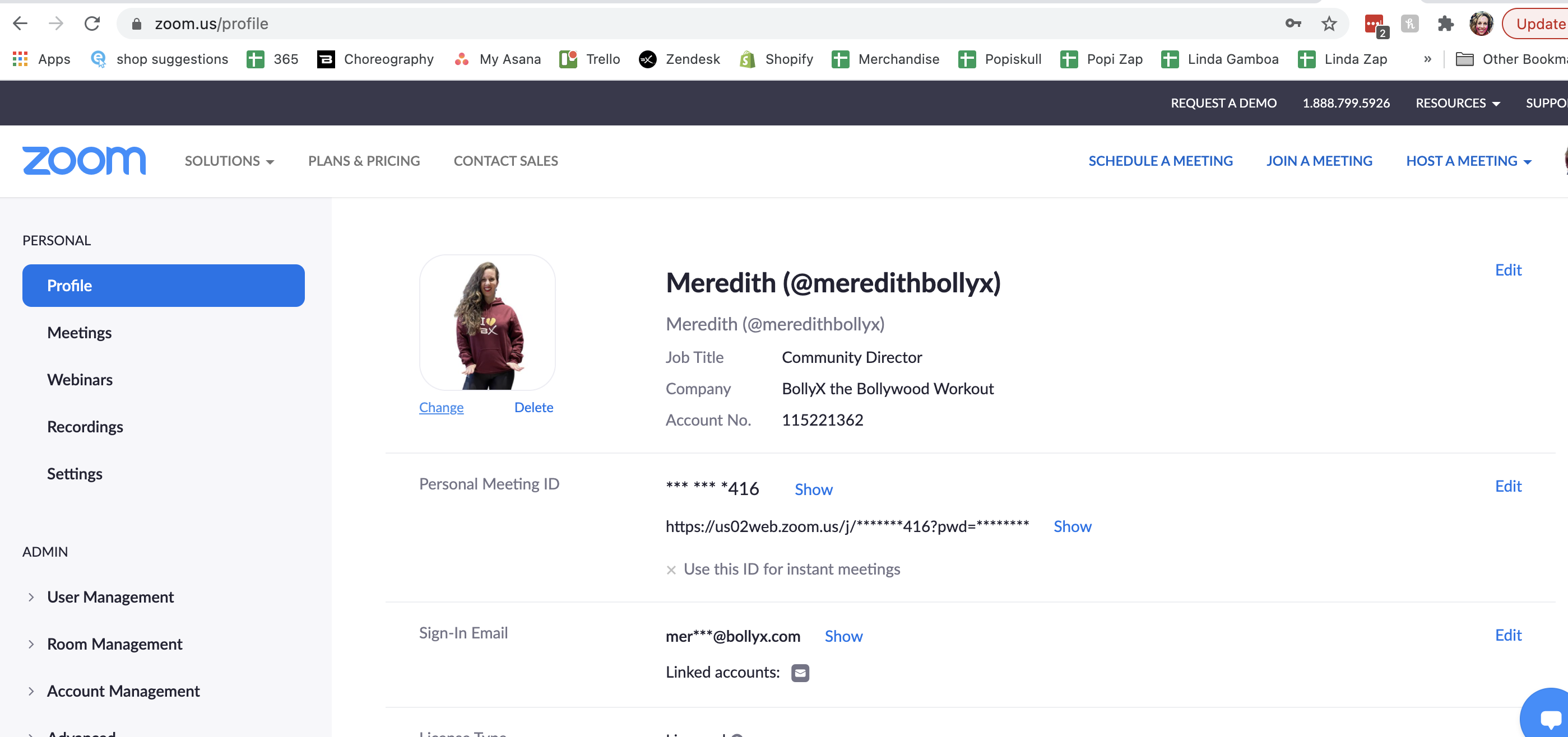This screenshot has width=1568, height=737.
Task: Click the 1.888.799.5926 phone link
Action: click(x=1346, y=103)
